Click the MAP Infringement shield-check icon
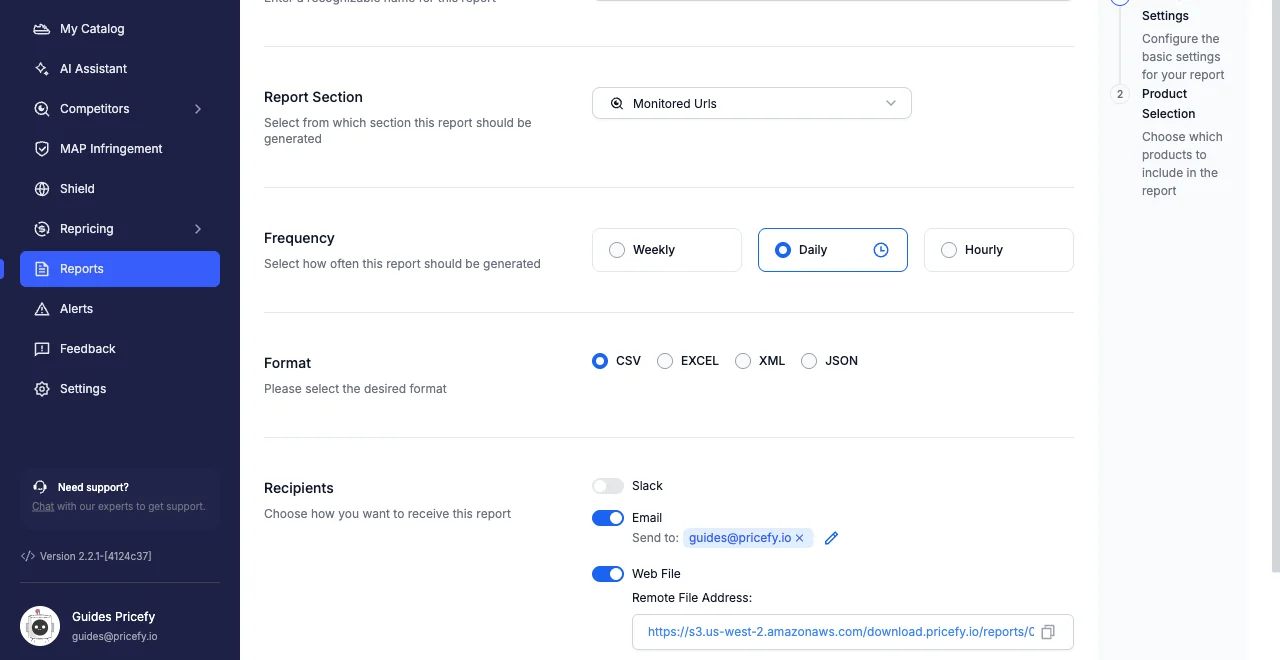Viewport: 1280px width, 660px height. tap(42, 149)
